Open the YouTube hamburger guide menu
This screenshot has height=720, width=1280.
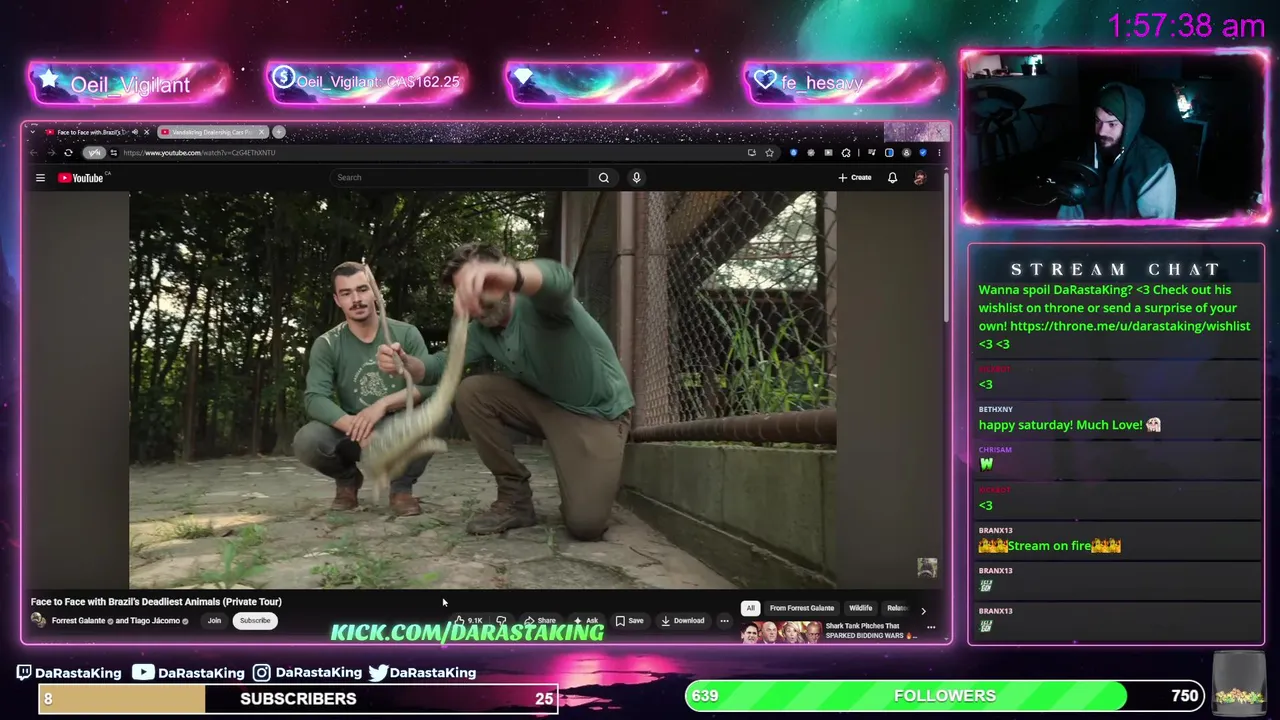click(40, 178)
